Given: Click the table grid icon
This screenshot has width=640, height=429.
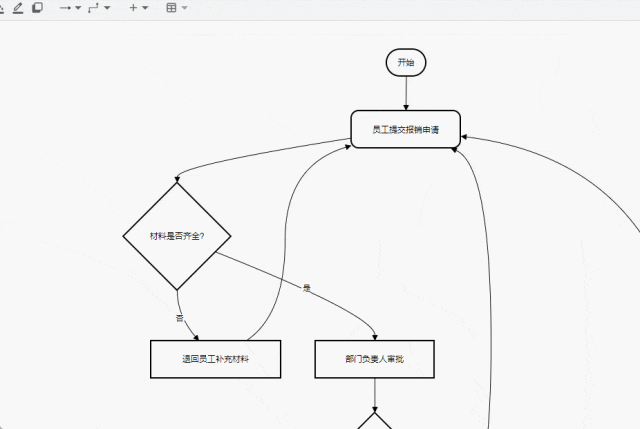Looking at the screenshot, I should 171,8.
